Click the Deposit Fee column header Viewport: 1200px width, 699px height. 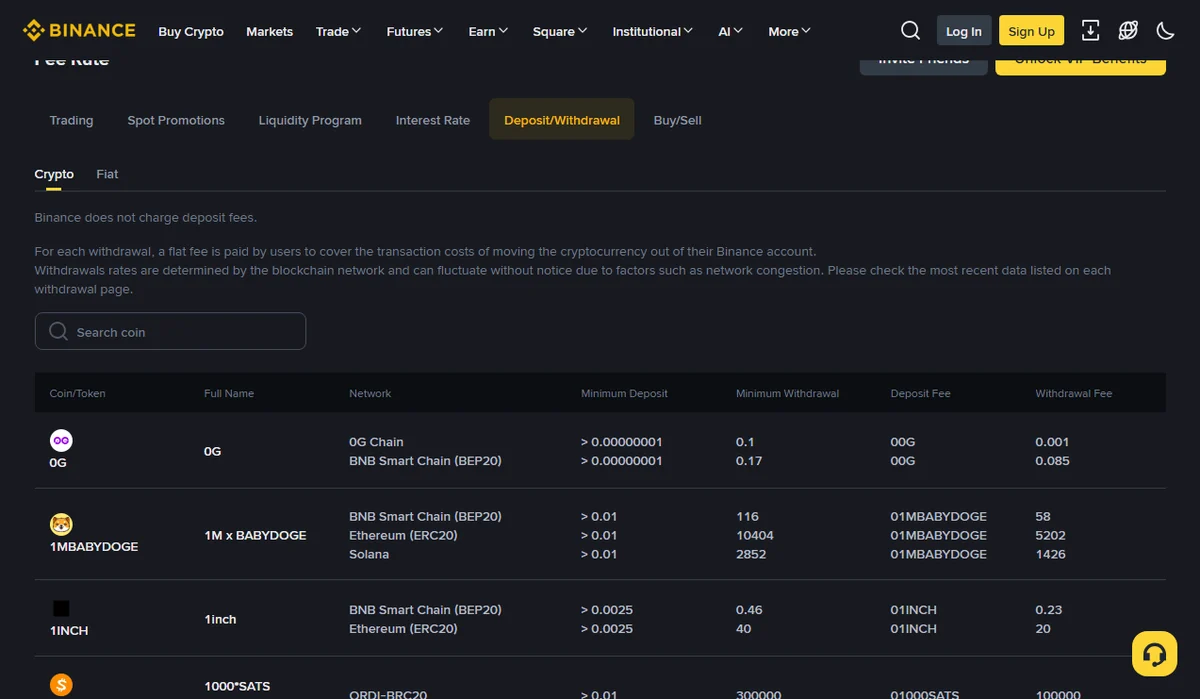[x=920, y=393]
